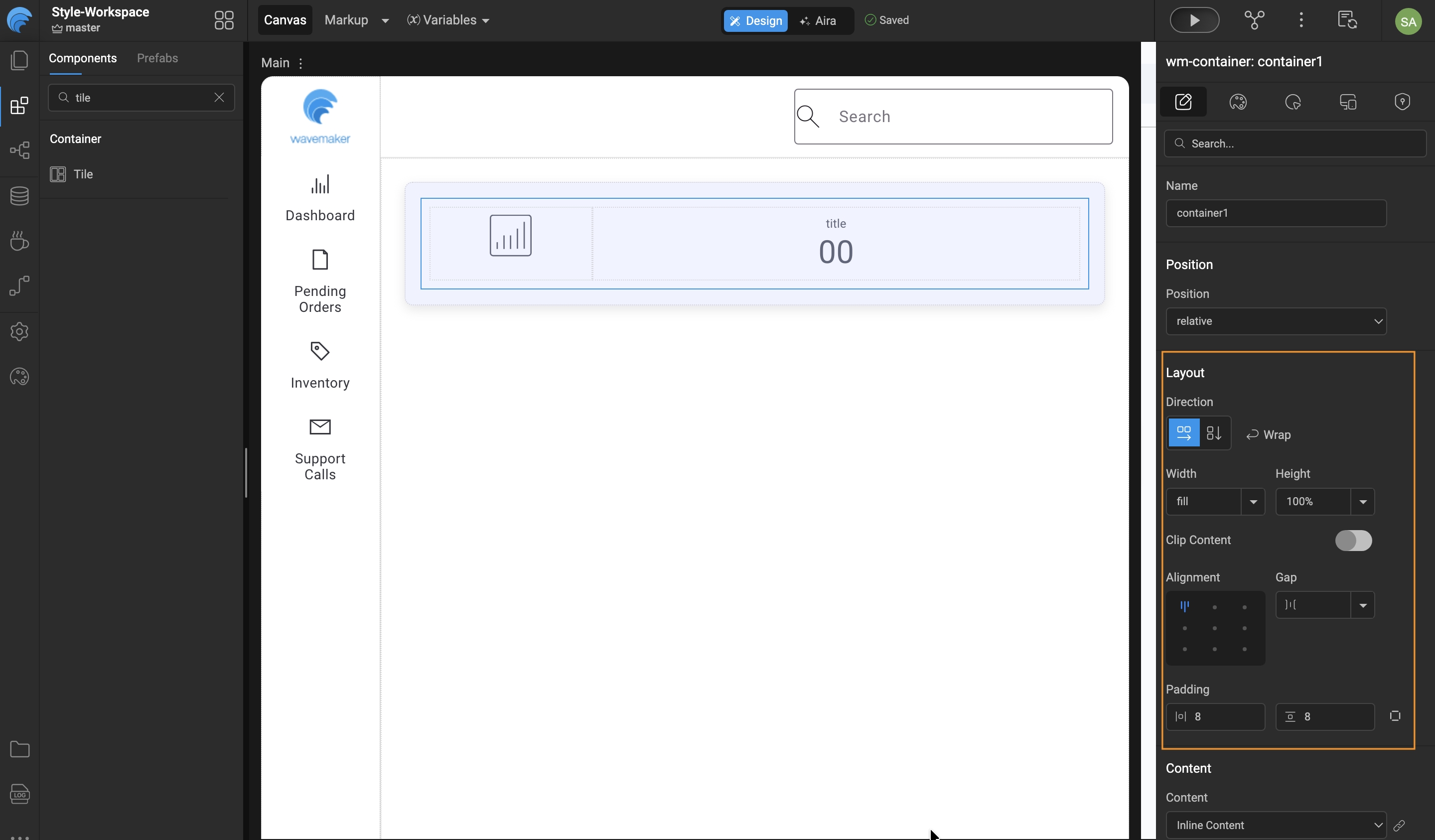Run the app with the play button

click(x=1194, y=20)
